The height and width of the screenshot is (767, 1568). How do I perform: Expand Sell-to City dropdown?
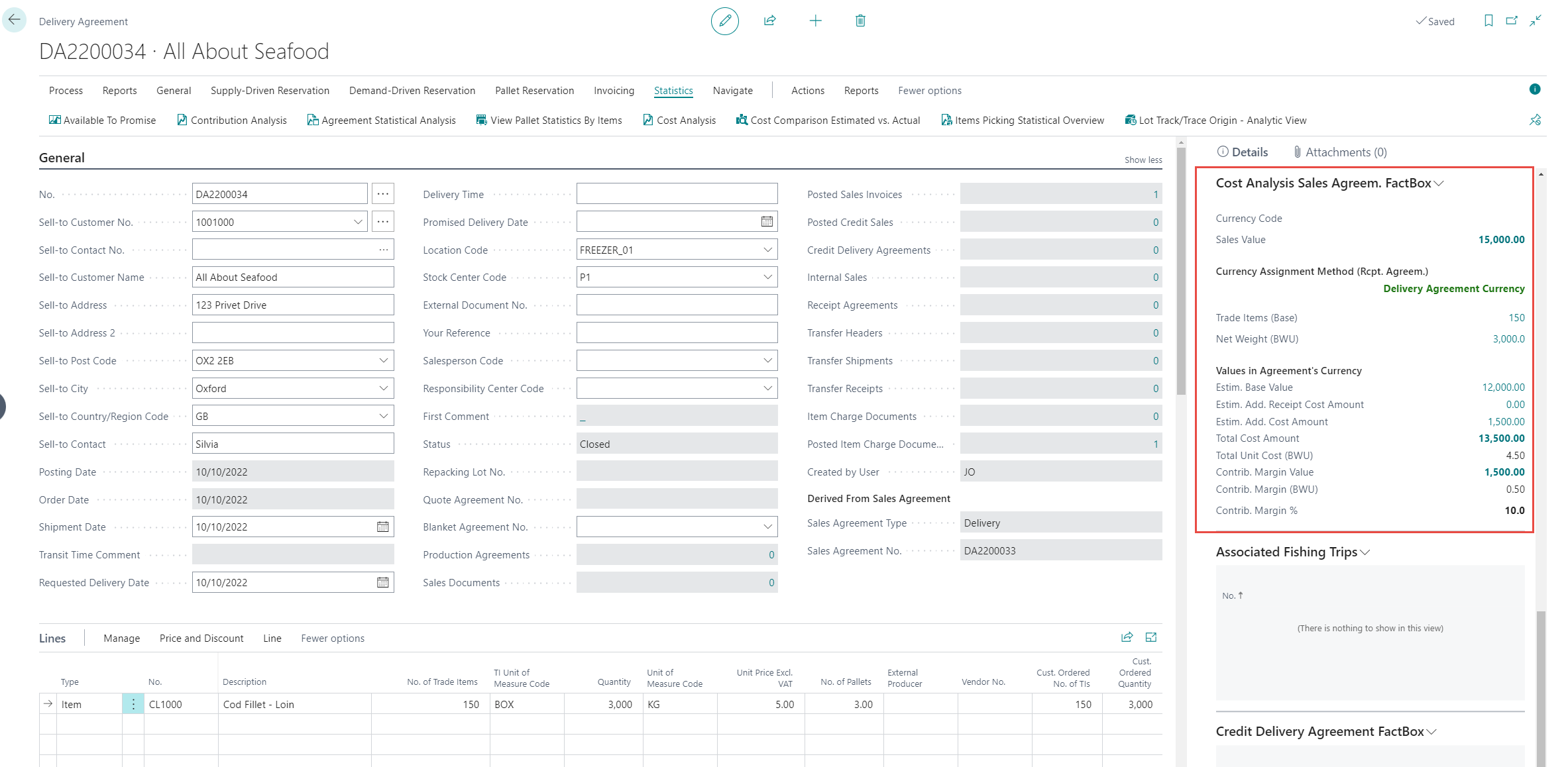point(383,388)
